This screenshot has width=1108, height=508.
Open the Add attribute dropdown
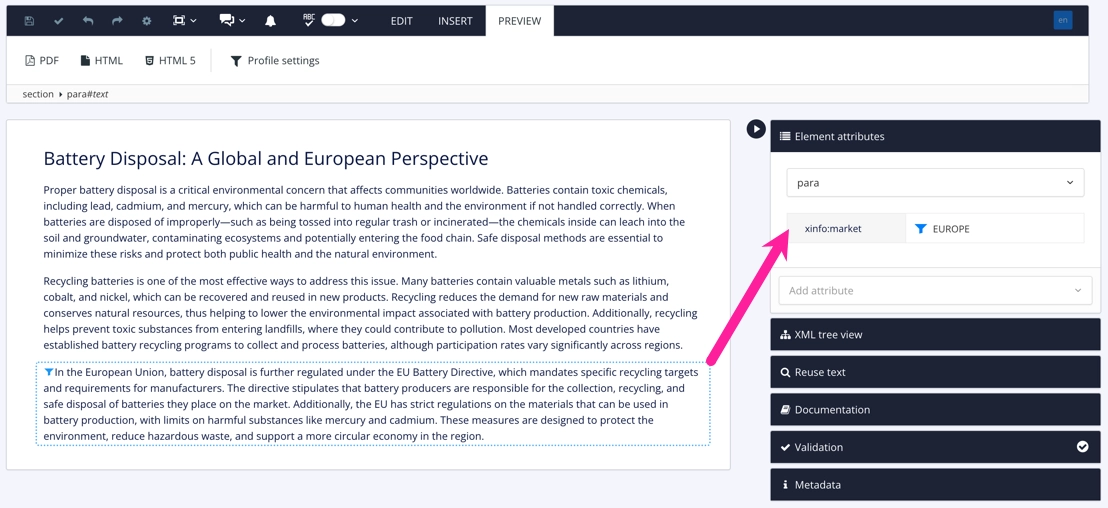pos(936,290)
